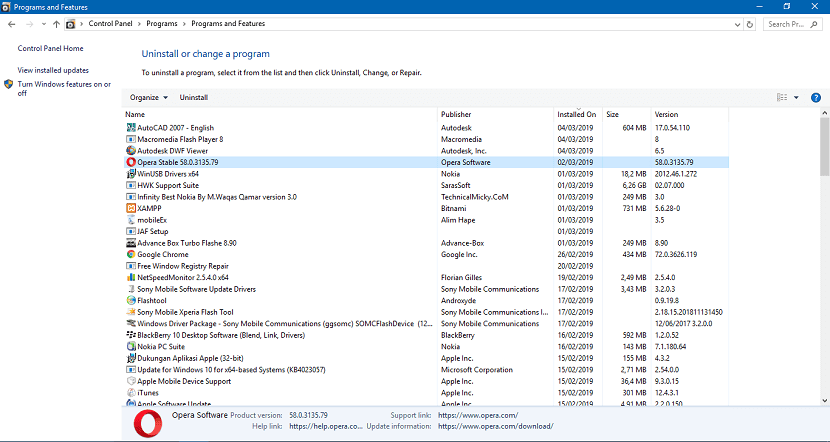Open the recent locations dropdown arrow
Image resolution: width=830 pixels, height=442 pixels.
tap(43, 24)
